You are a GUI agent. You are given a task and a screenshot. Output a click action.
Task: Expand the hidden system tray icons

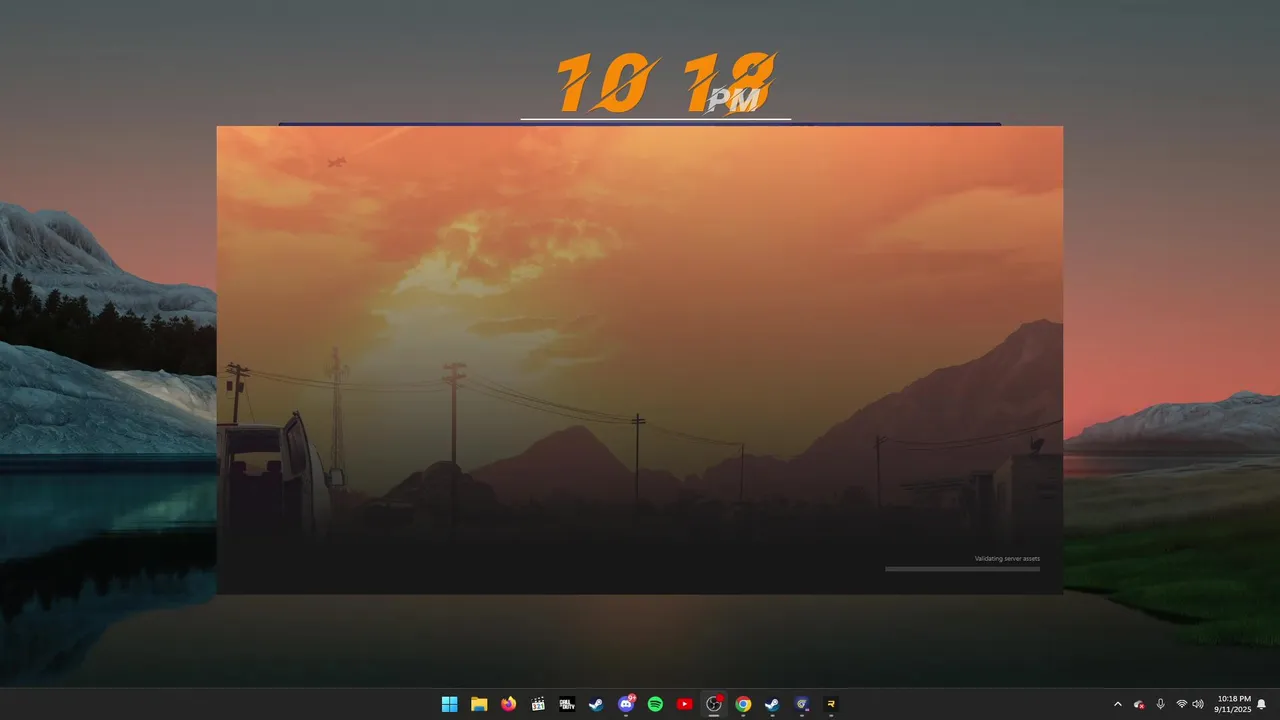pyautogui.click(x=1118, y=704)
